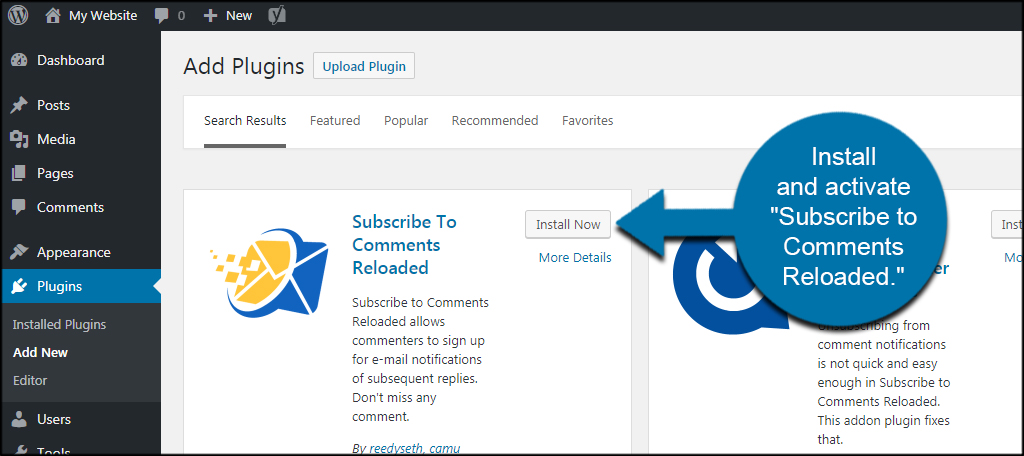Click the Users person icon
This screenshot has height=456, width=1024.
coord(20,419)
